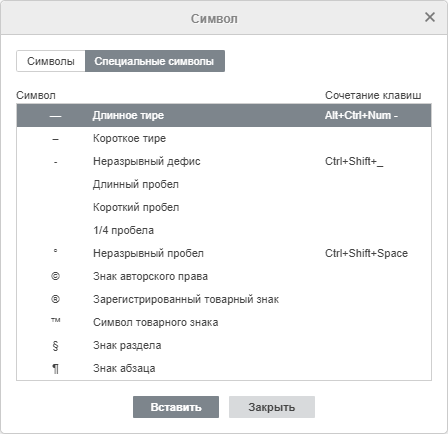Click the Вставить button

click(176, 407)
